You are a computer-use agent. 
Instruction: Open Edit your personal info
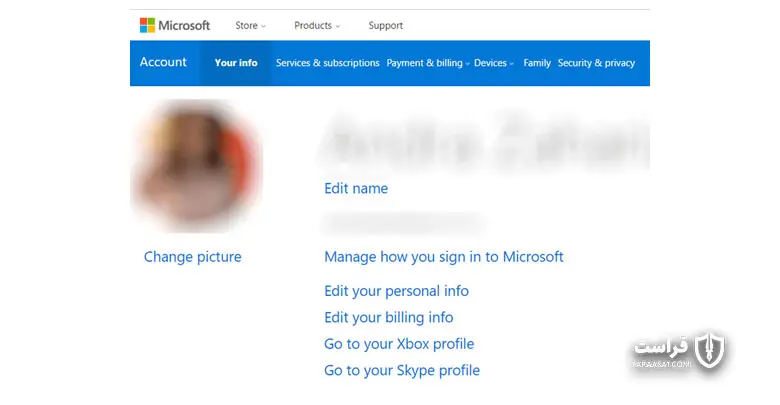click(x=396, y=291)
